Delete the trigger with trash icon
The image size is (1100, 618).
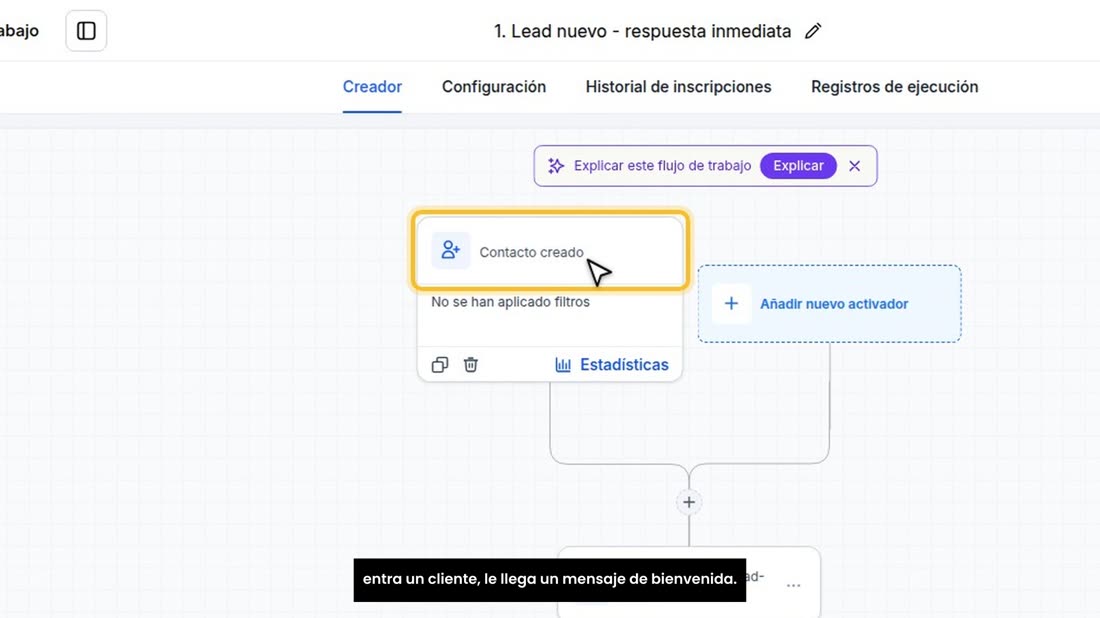coord(471,365)
